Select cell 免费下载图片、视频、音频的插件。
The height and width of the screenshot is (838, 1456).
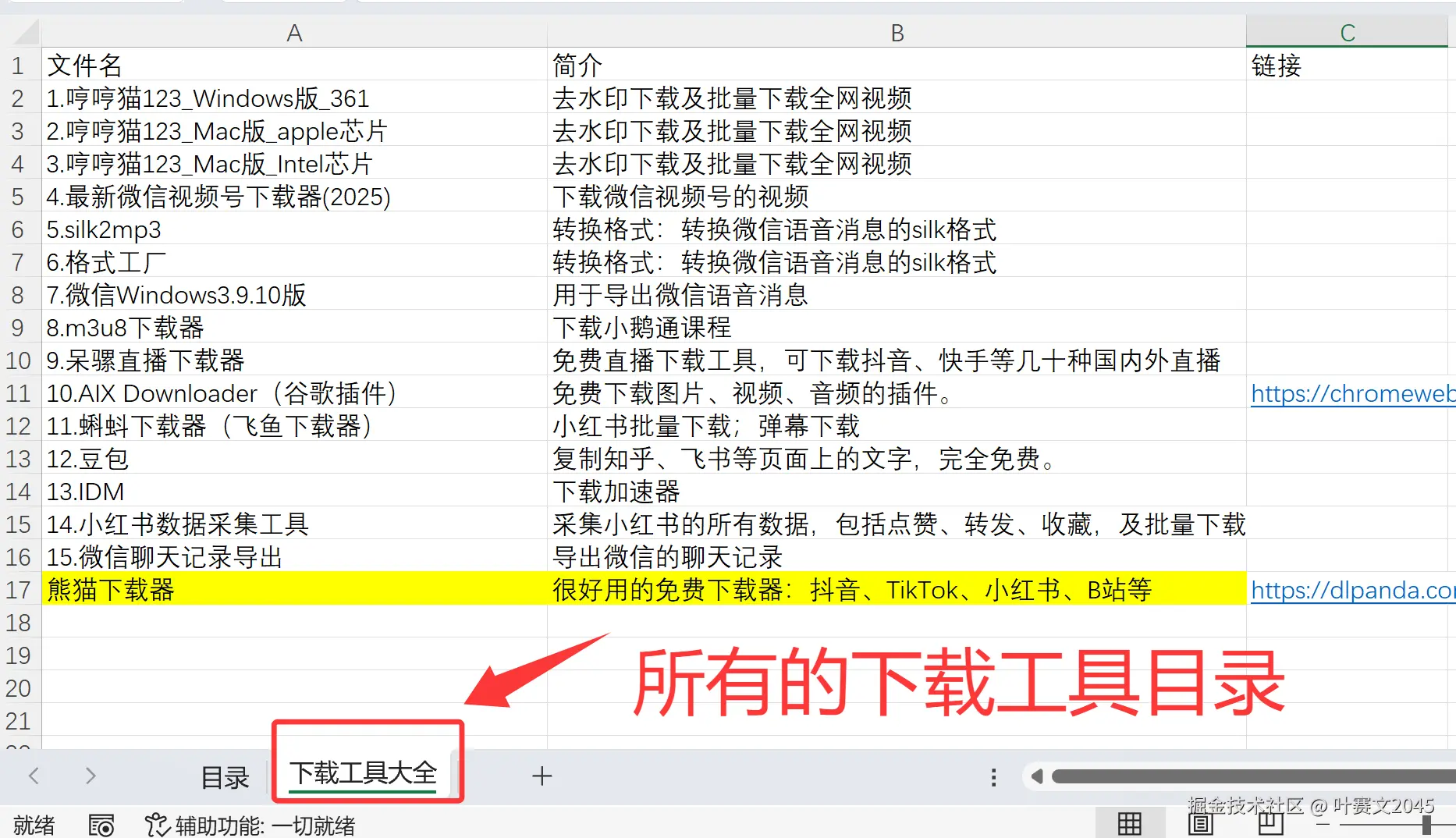(897, 393)
